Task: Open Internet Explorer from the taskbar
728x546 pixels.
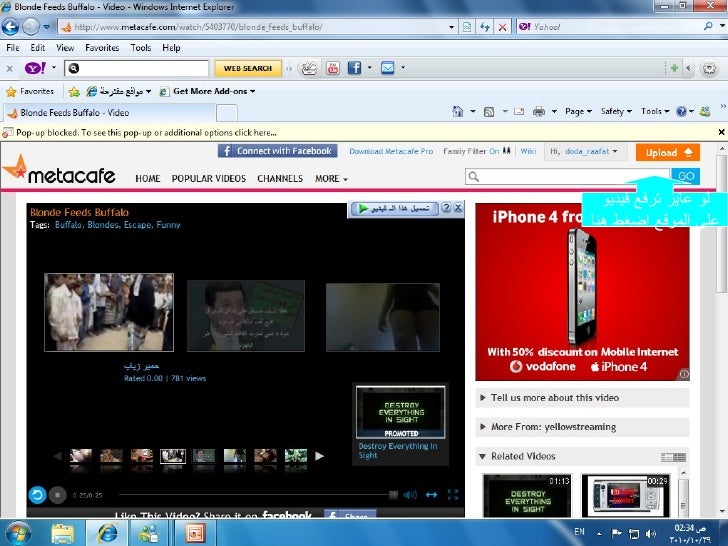Action: pos(108,533)
